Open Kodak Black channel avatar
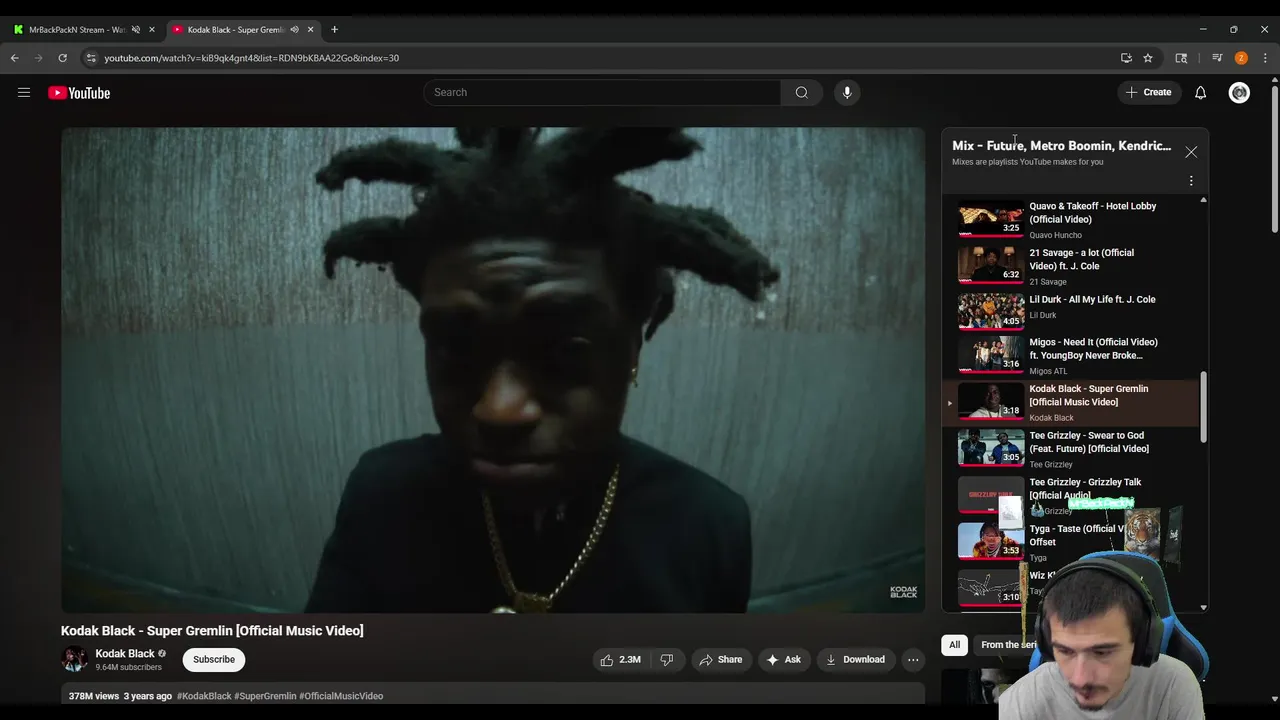This screenshot has width=1280, height=720. coord(74,659)
